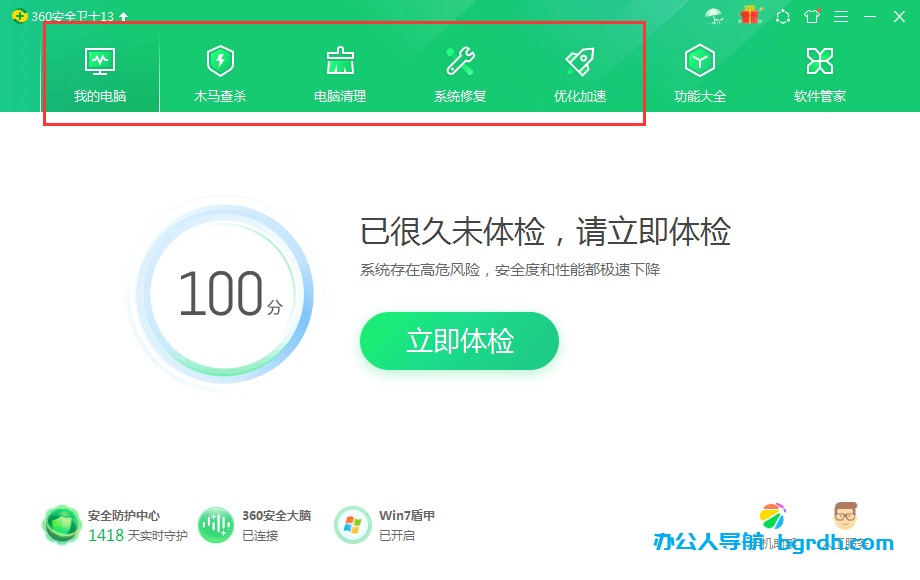Image resolution: width=920 pixels, height=580 pixels.
Task: Click the 电脑清理 cleanup broom icon
Action: (340, 62)
